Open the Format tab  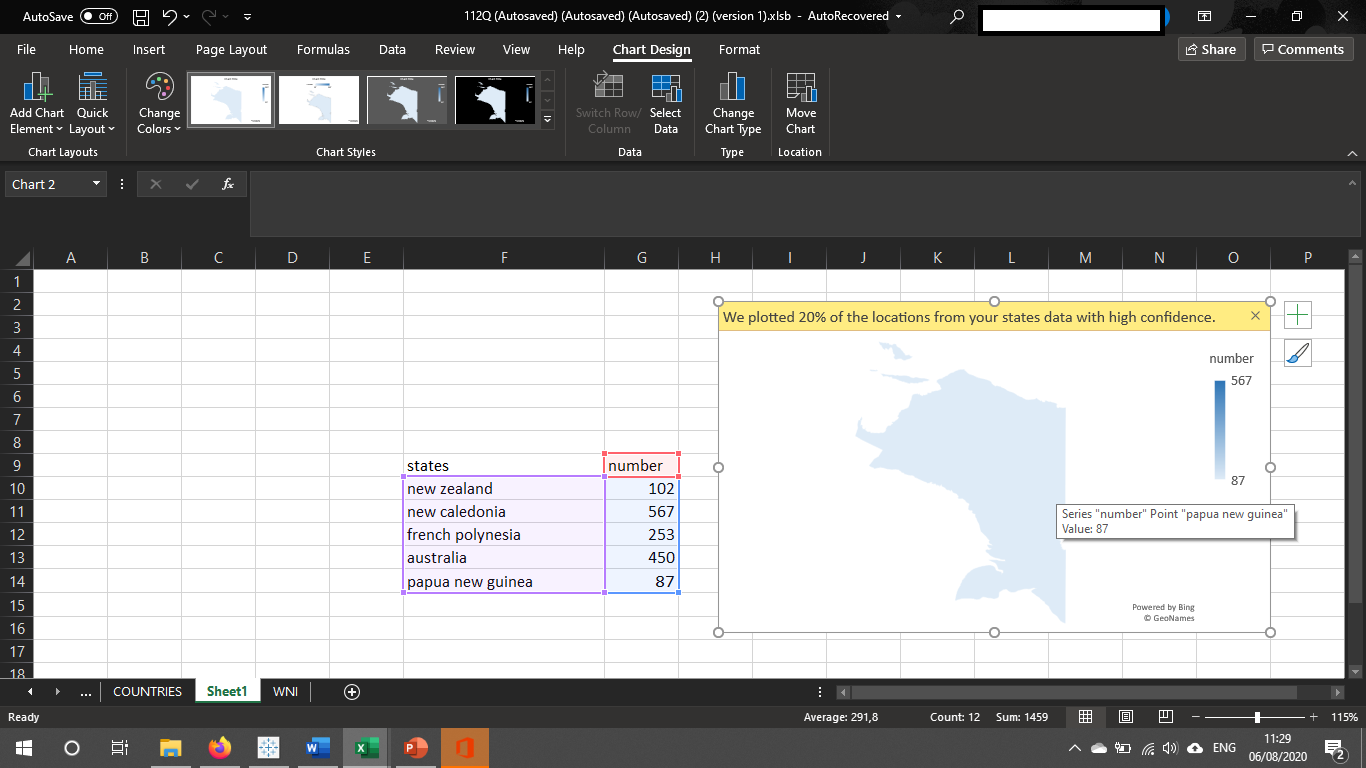739,49
